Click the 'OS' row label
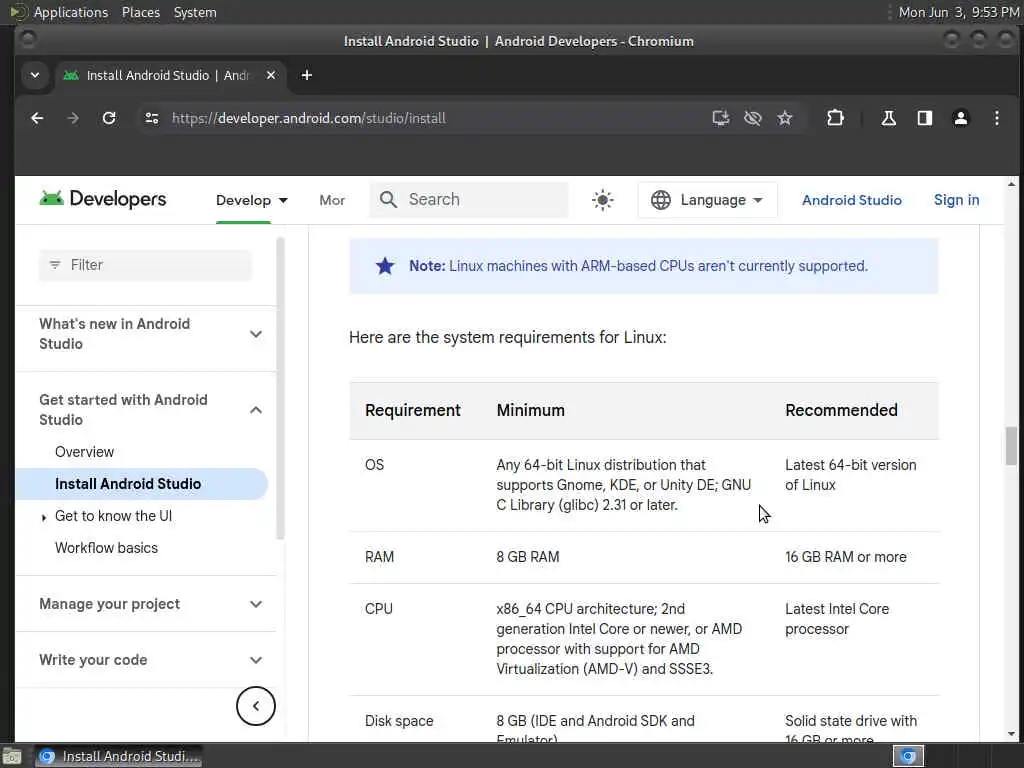 pos(374,465)
